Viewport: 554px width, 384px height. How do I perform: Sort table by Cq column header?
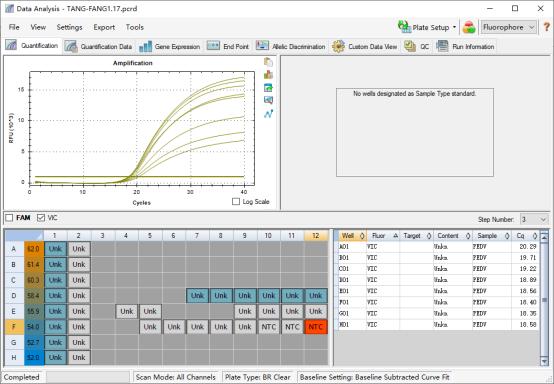point(525,236)
